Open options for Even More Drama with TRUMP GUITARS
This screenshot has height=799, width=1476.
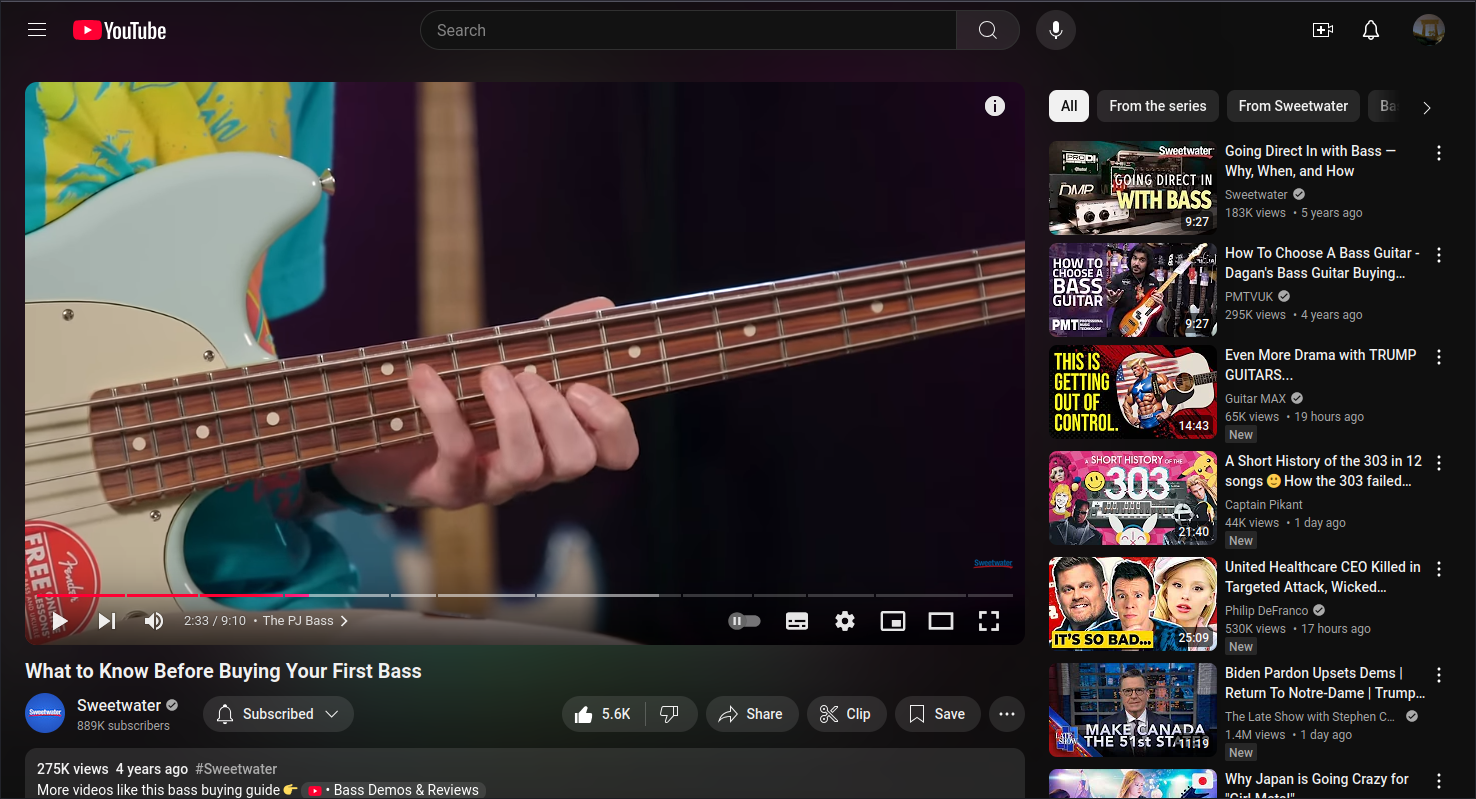pyautogui.click(x=1439, y=357)
